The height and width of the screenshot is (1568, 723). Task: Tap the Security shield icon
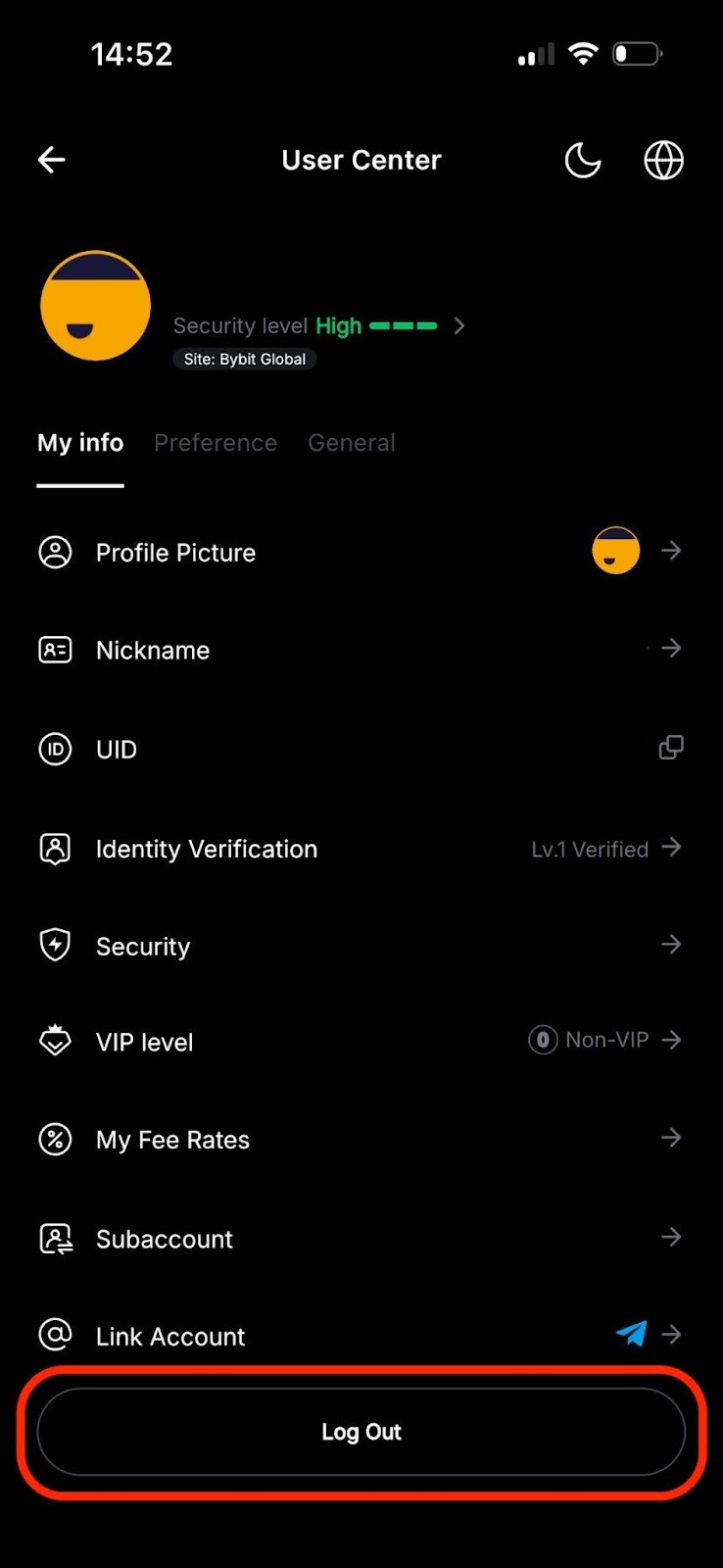(x=55, y=945)
